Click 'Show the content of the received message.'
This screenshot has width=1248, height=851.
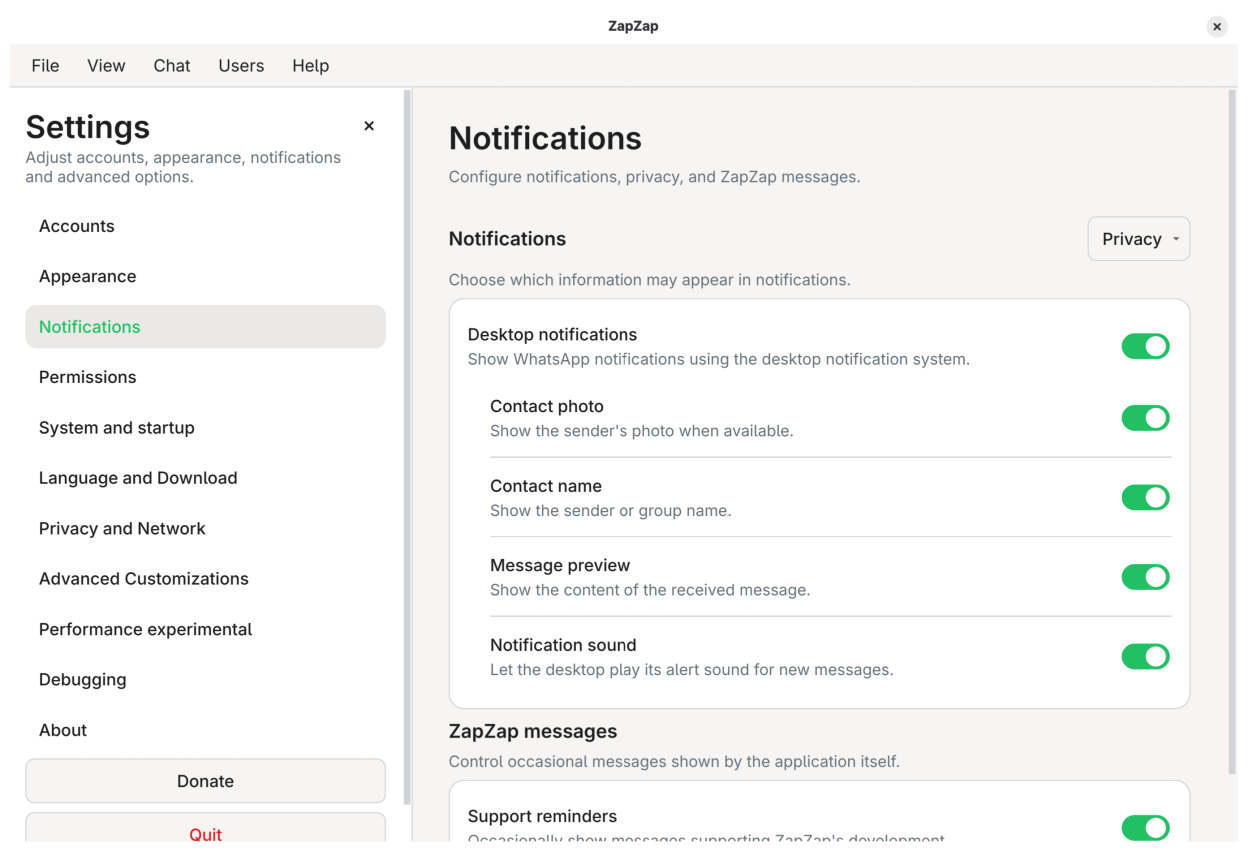[x=650, y=590]
